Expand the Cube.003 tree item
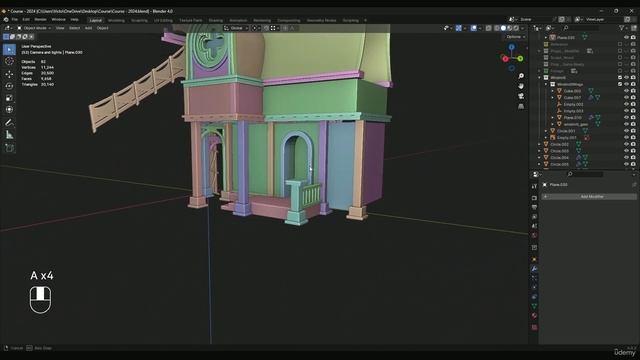This screenshot has width=640, height=360. coord(553,91)
